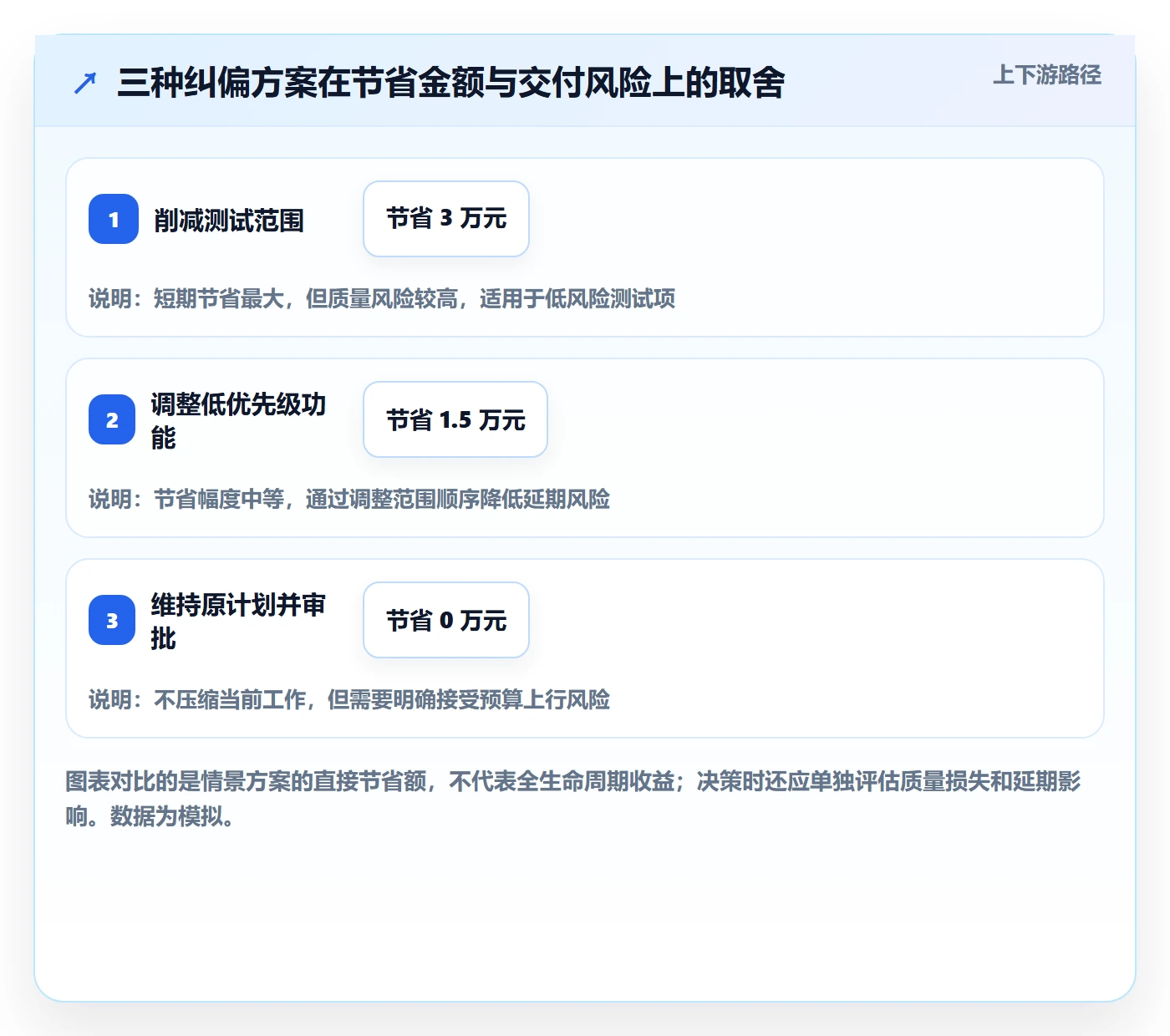Click the number 1 badge
Viewport: 1170px width, 1036px height.
[x=114, y=219]
